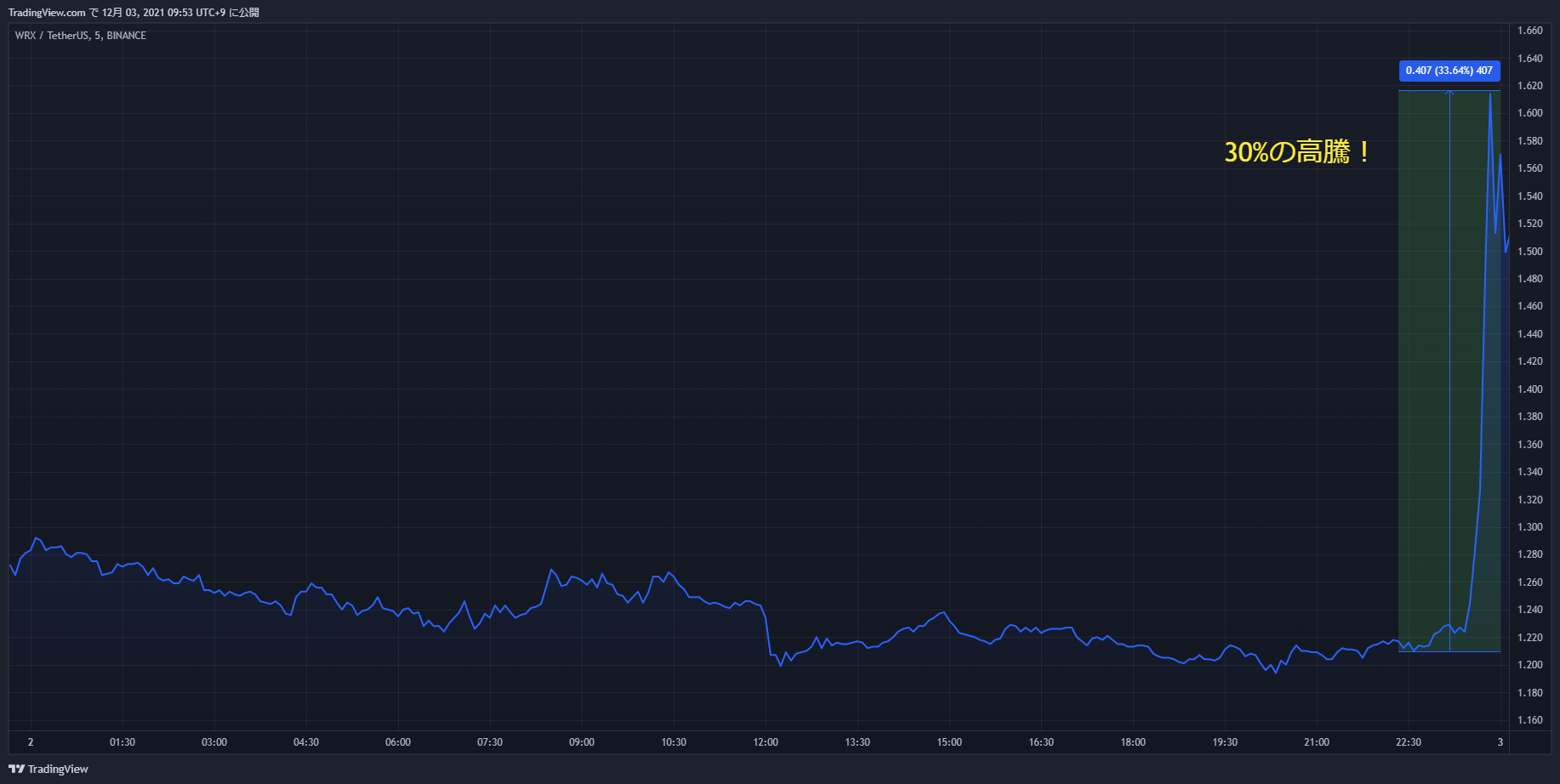The height and width of the screenshot is (784, 1560).
Task: Click the 18:00 time axis label
Action: point(1133,742)
